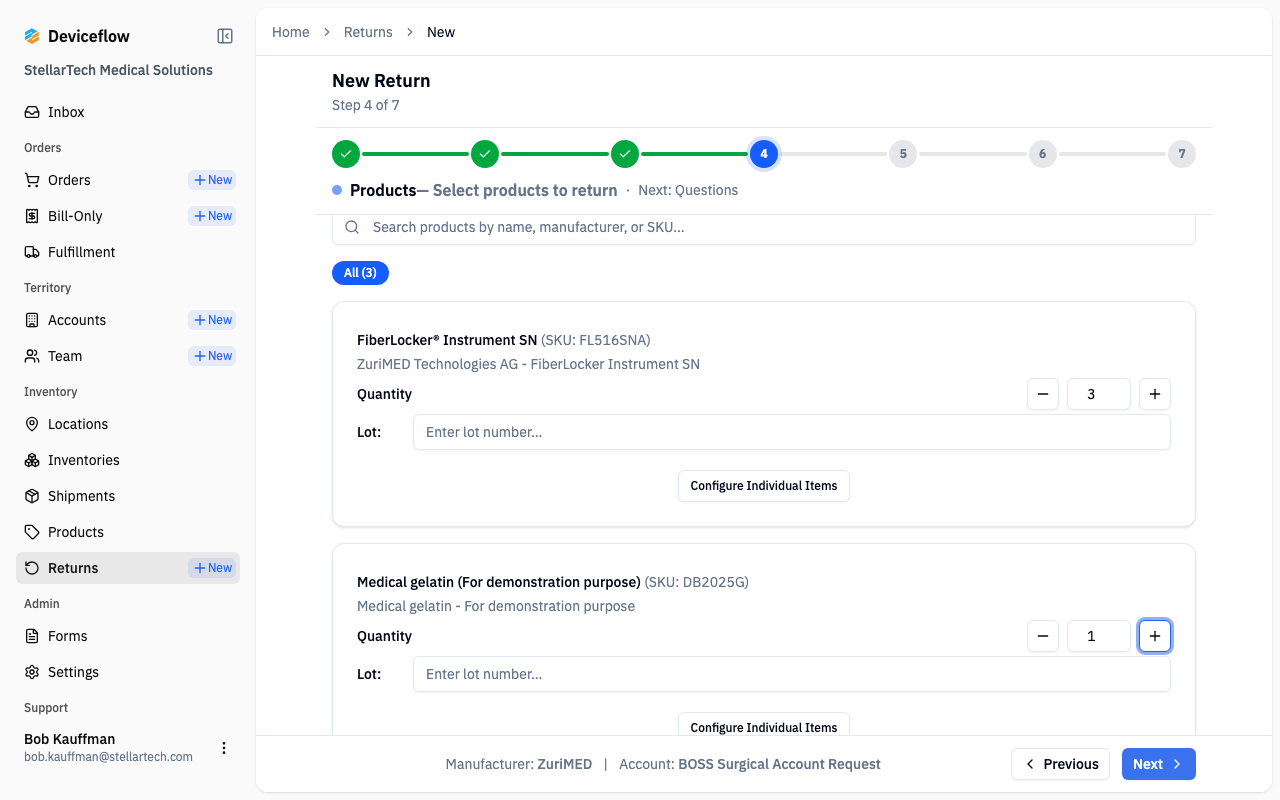This screenshot has width=1280, height=800.
Task: Click the Fulfillment truck icon
Action: point(32,252)
